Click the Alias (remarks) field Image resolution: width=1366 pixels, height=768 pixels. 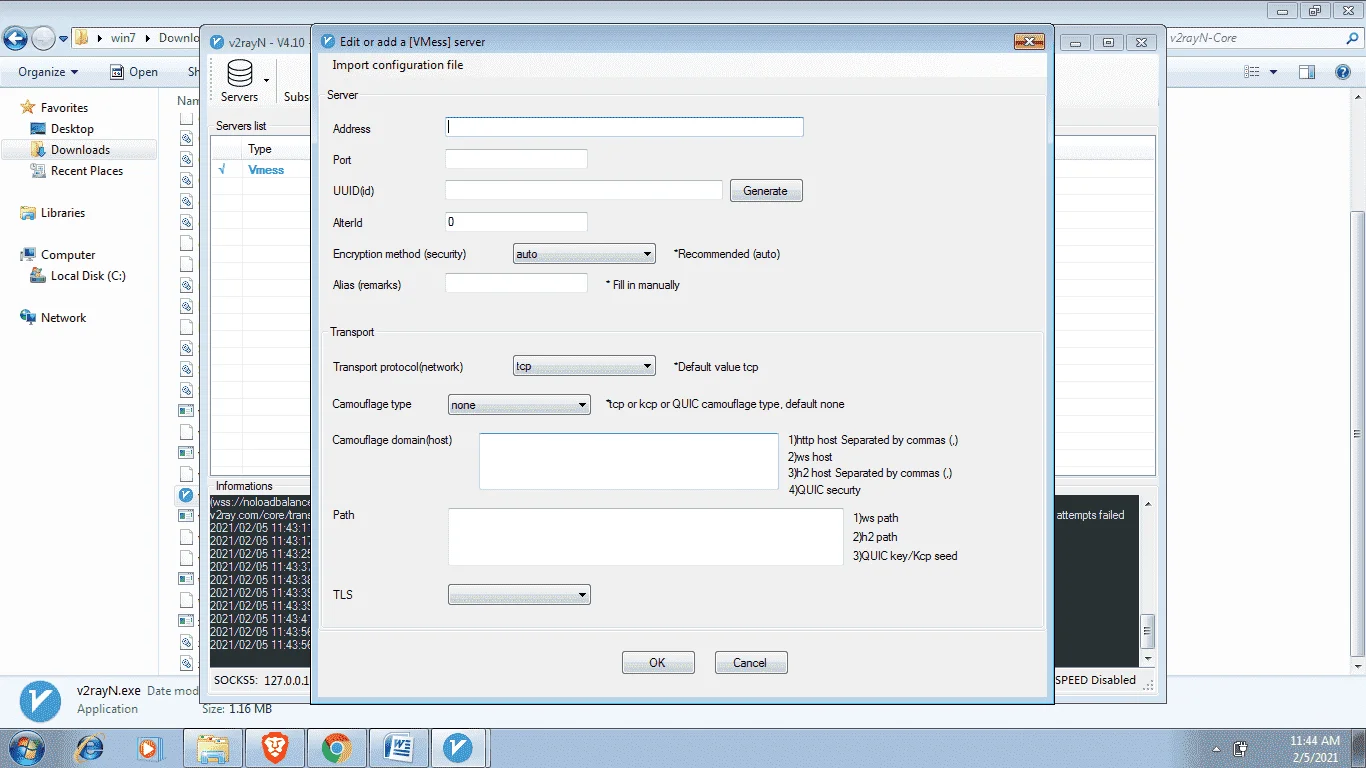coord(516,284)
